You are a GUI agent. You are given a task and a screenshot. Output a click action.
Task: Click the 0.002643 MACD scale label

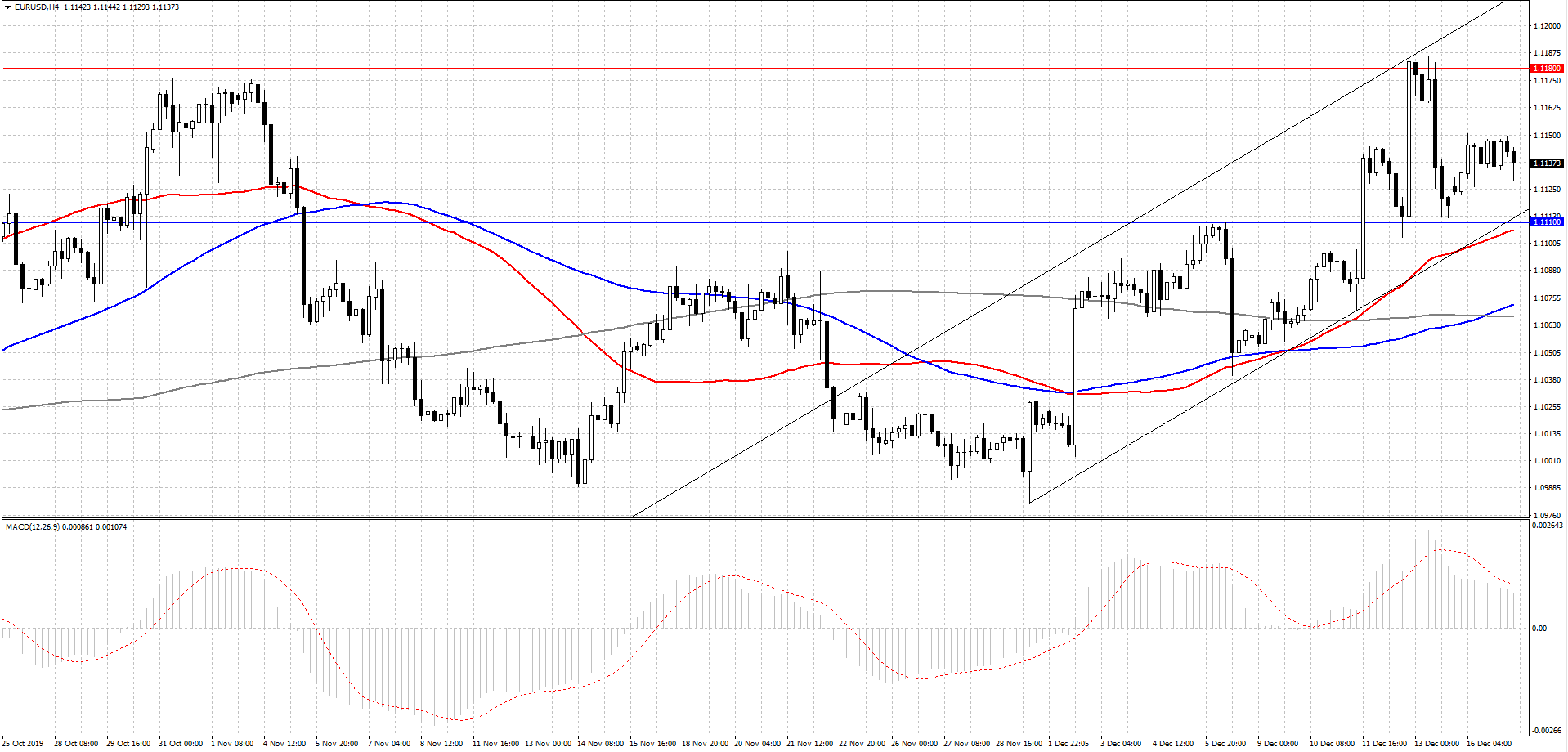(x=1548, y=526)
